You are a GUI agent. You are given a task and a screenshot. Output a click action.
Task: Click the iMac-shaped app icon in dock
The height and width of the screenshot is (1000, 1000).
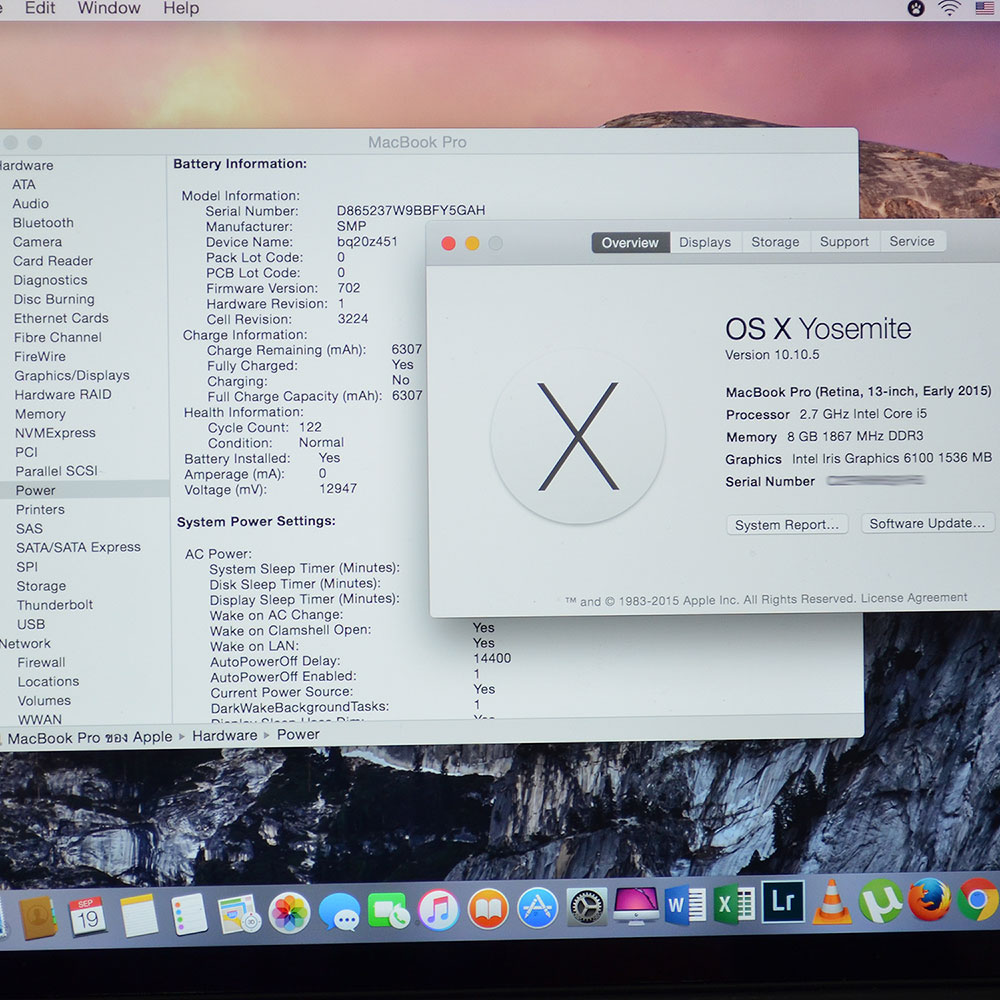636,905
